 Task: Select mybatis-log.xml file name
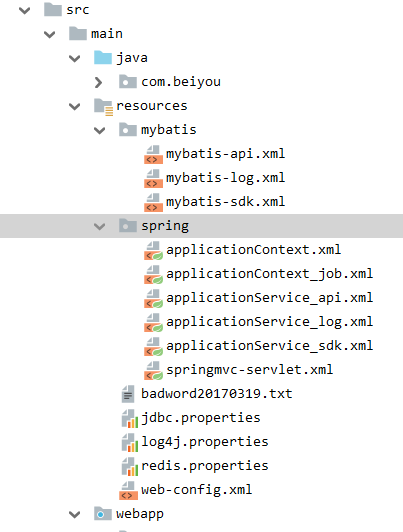(x=226, y=178)
